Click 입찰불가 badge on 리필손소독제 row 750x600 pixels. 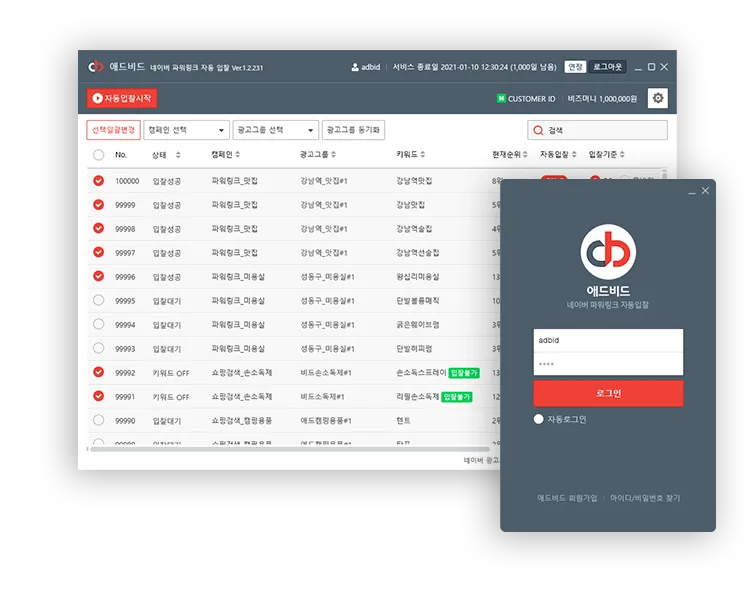tap(457, 397)
